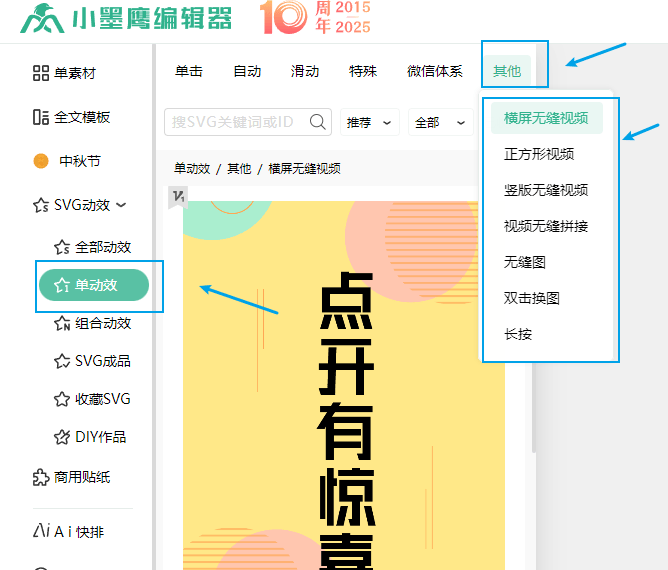The image size is (668, 570).
Task: Click the V1 badge on template preview
Action: click(177, 197)
